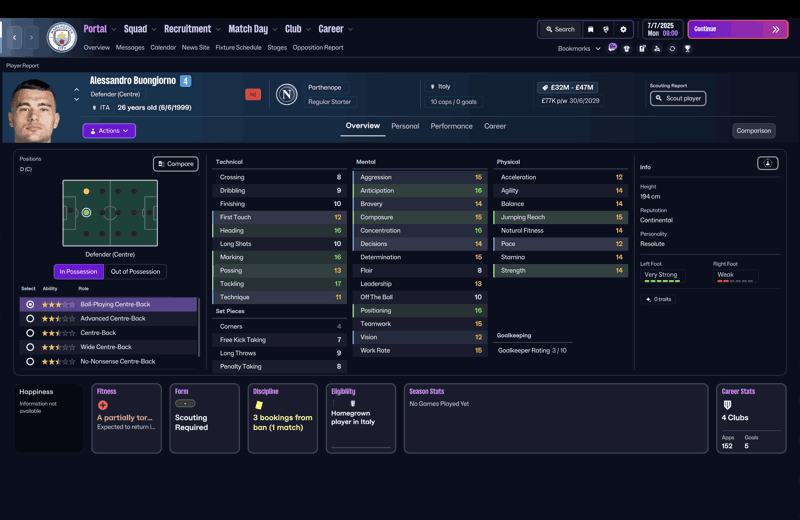Go to next player with down chevron
Viewport: 800px width, 520px height.
point(77,100)
